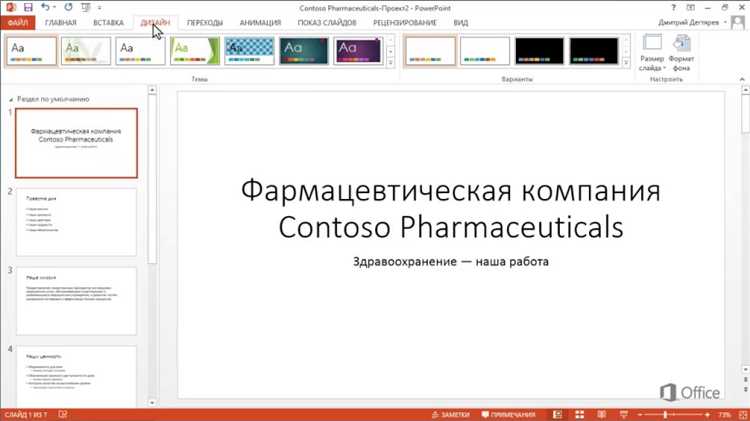
Task: Toggle the ПРИМЕЧАНИЯ comments pane
Action: (x=508, y=415)
